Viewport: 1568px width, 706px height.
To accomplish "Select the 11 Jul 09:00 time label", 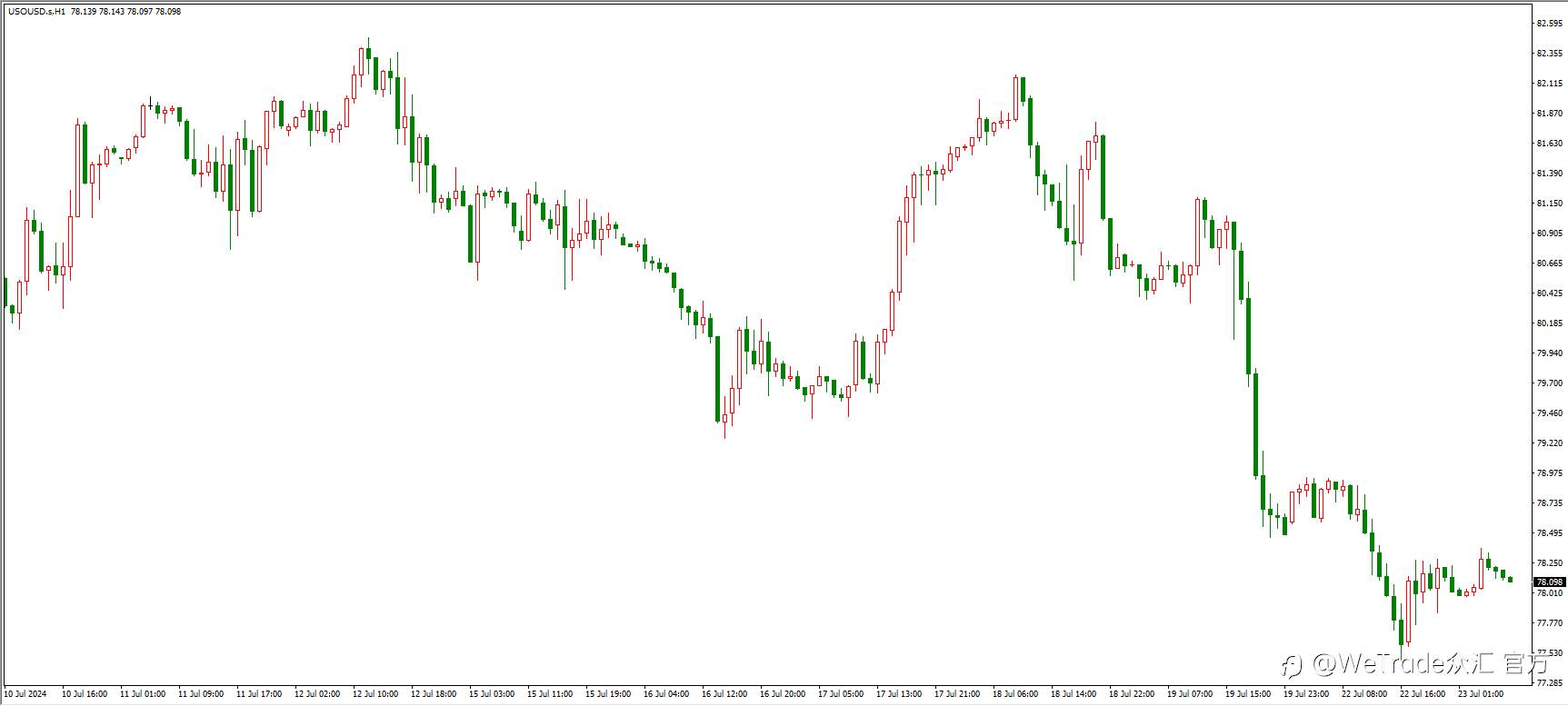I will point(201,694).
